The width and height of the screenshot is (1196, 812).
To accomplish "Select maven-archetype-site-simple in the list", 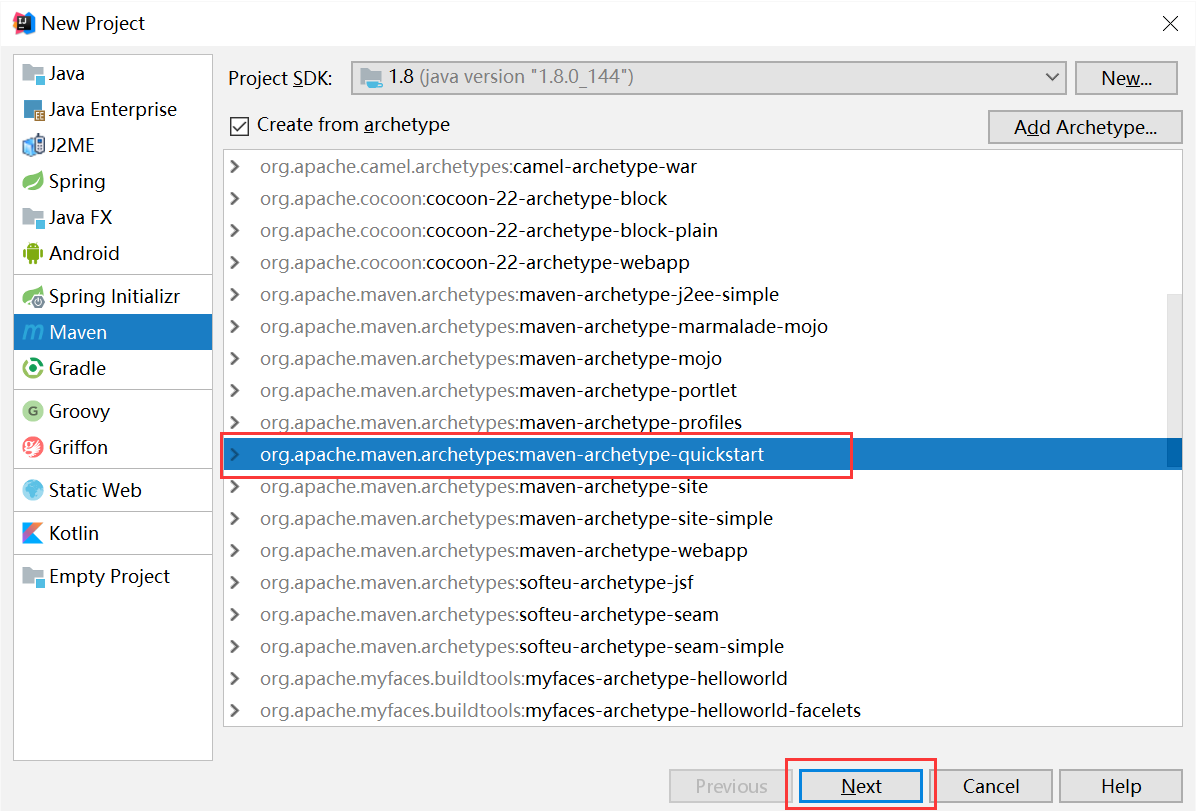I will tap(702, 518).
